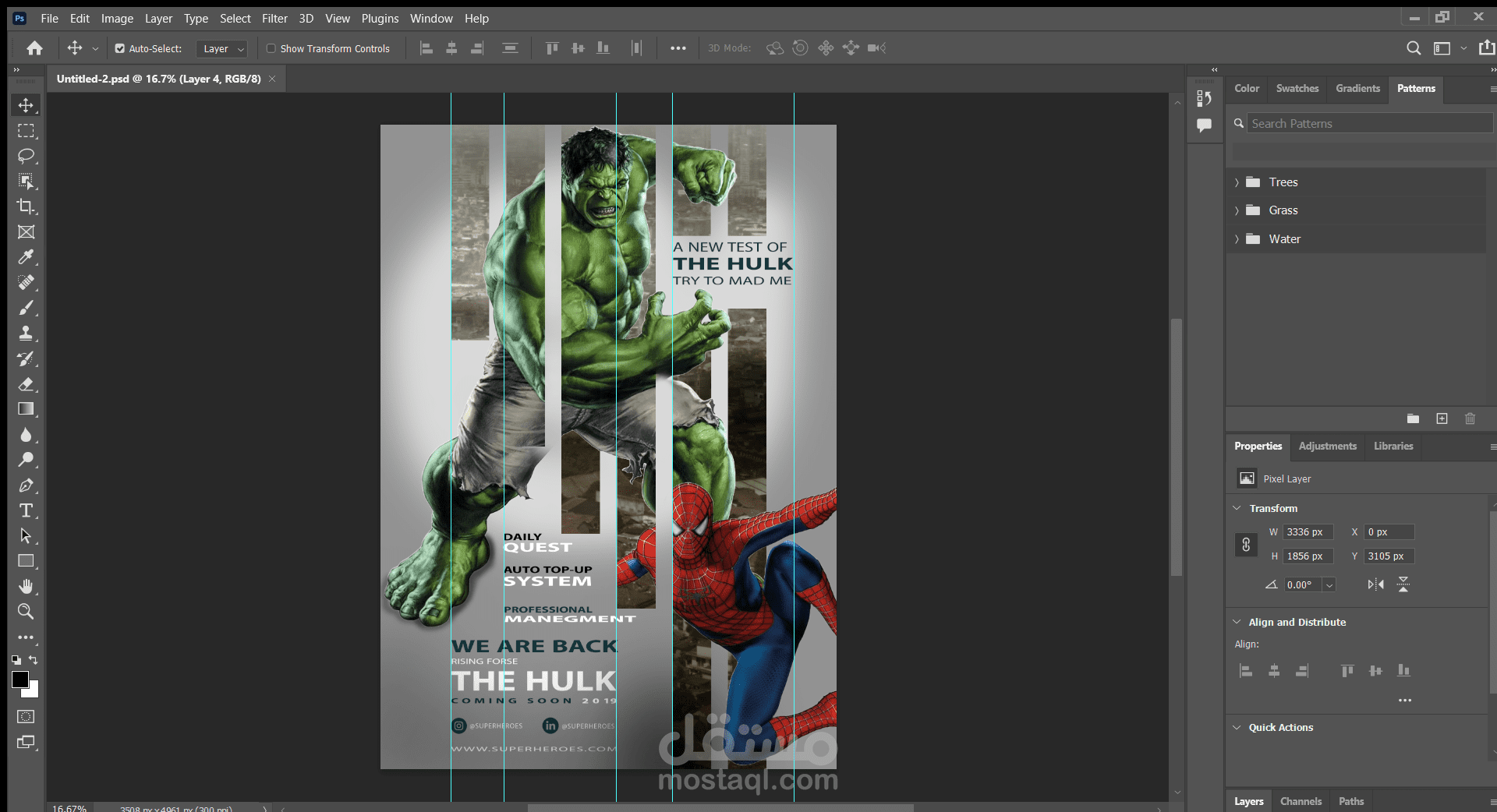
Task: Select the Object Selection tool
Action: click(x=26, y=182)
